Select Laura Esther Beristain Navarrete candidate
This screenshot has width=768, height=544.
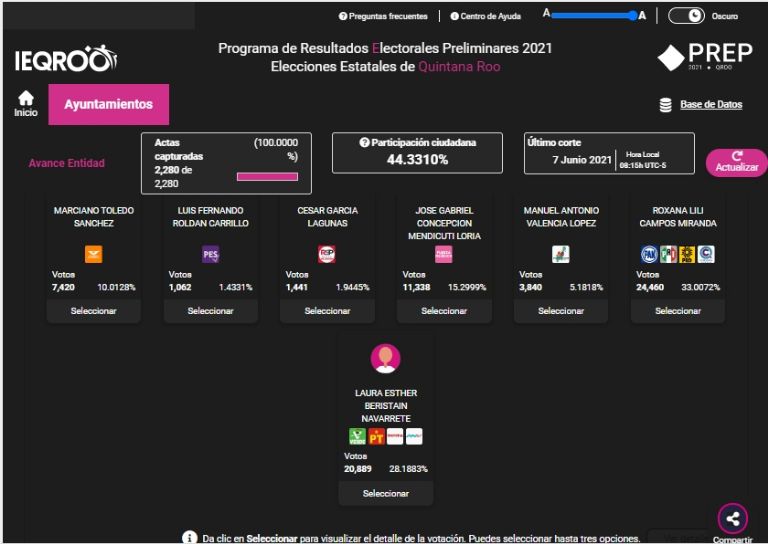tap(386, 494)
